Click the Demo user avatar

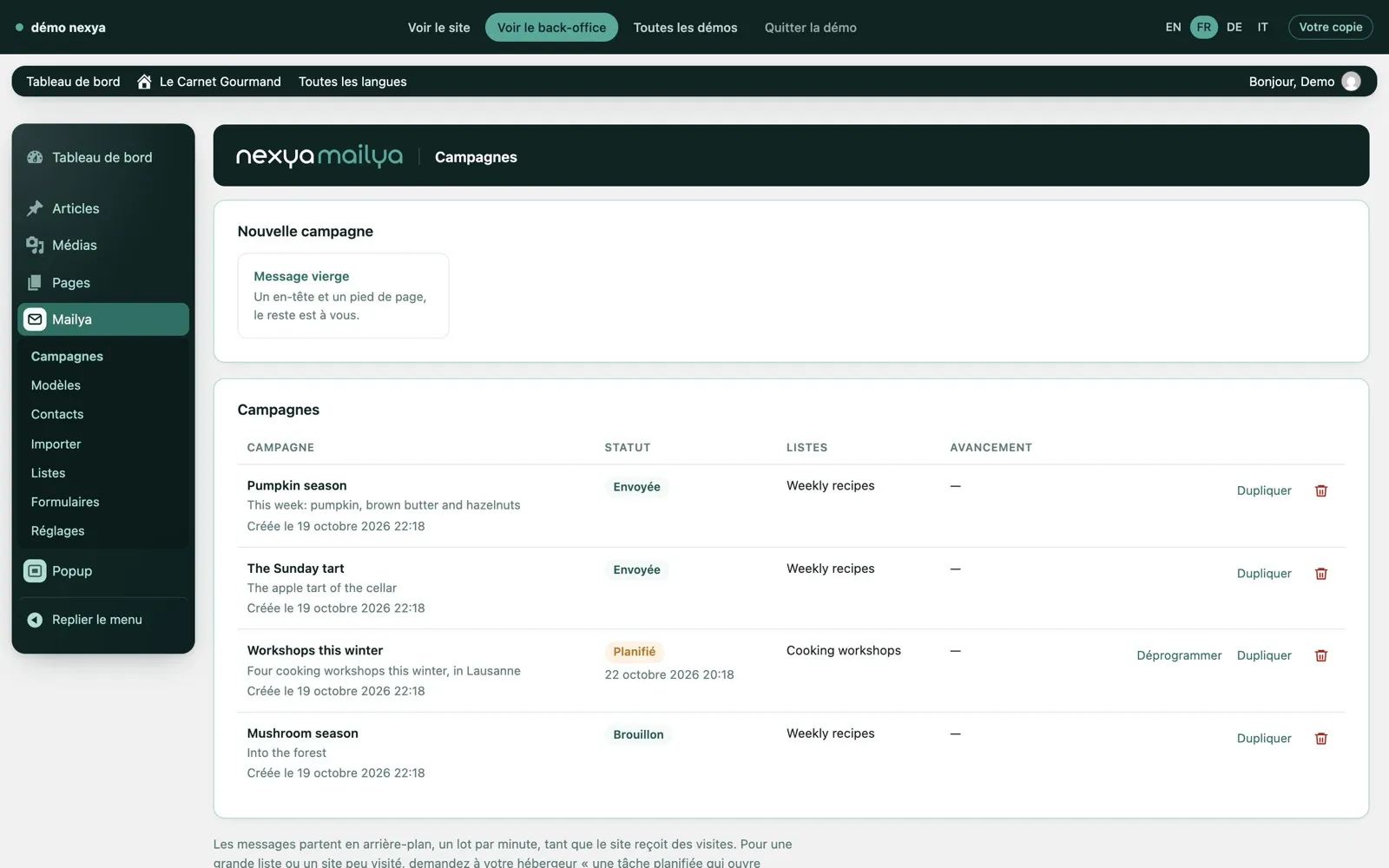coord(1351,82)
